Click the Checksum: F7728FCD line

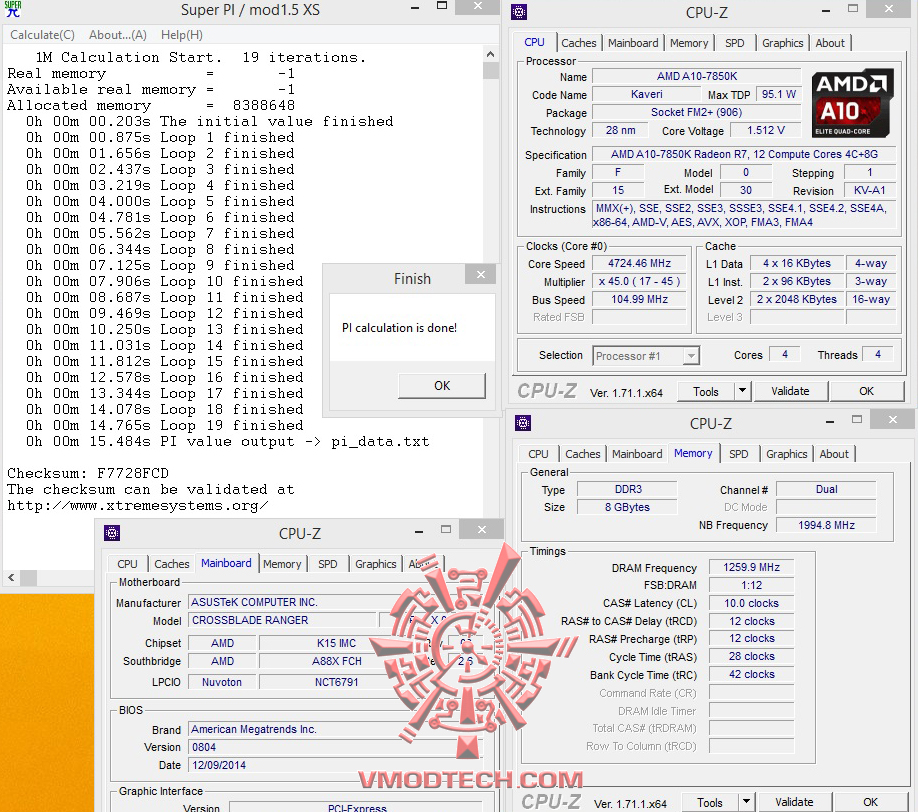click(88, 473)
